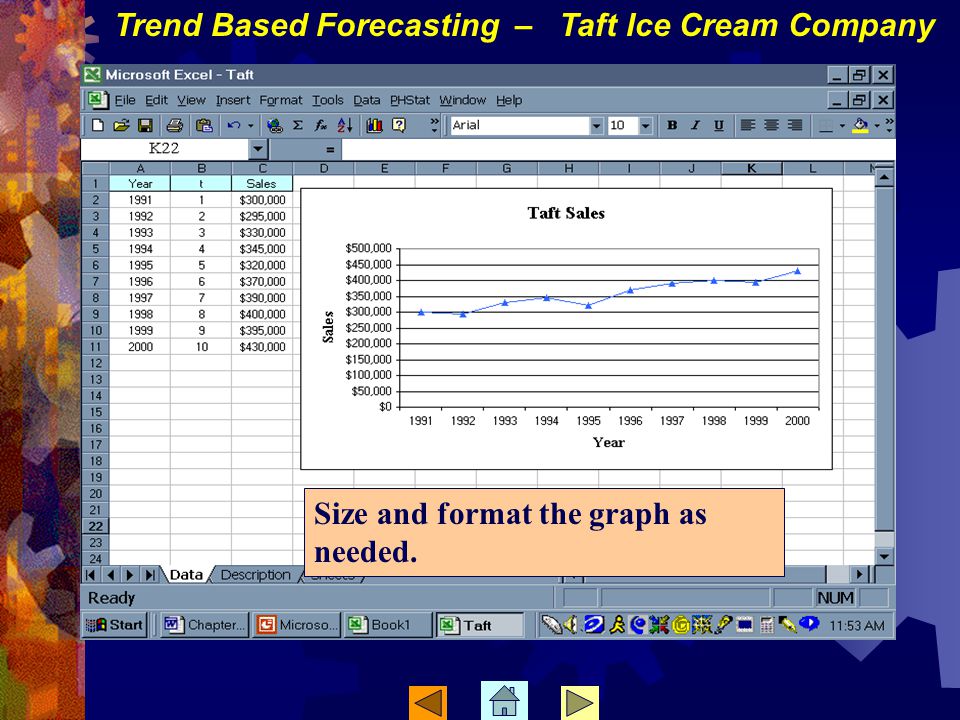
Task: Click the home slide button
Action: click(504, 700)
